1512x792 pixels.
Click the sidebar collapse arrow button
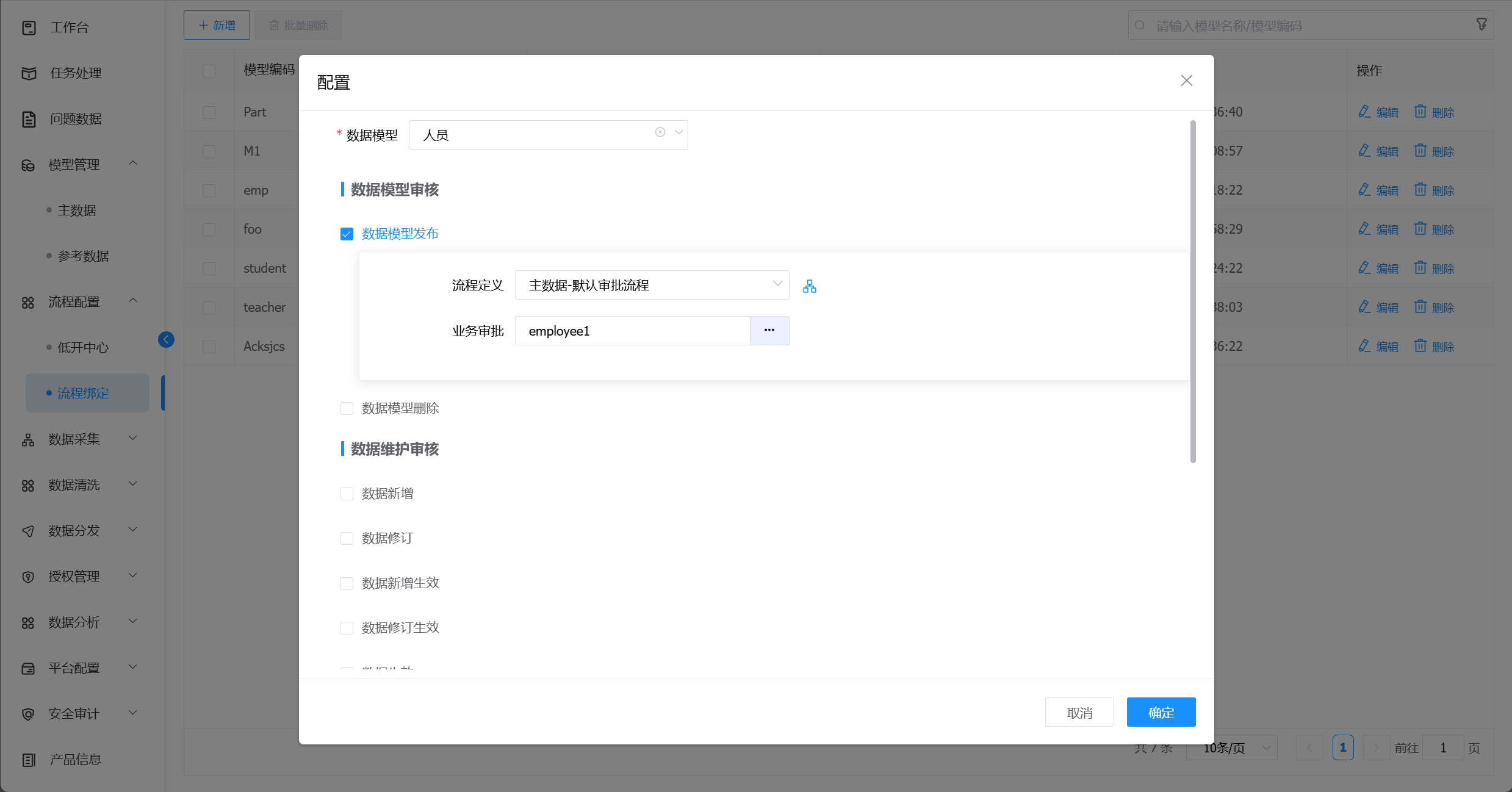[x=166, y=340]
